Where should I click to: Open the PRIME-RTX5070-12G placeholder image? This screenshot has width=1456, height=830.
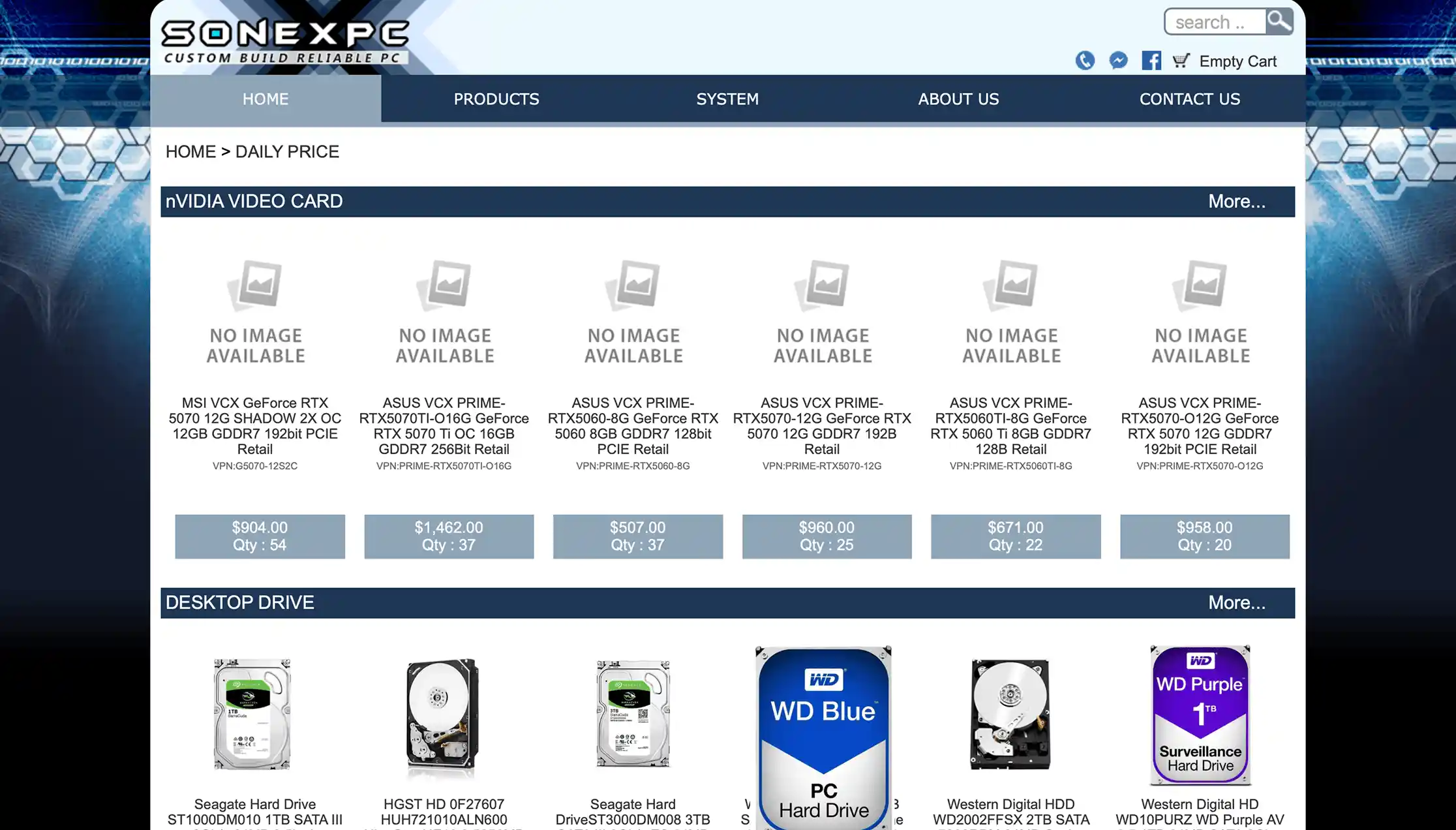tap(823, 312)
